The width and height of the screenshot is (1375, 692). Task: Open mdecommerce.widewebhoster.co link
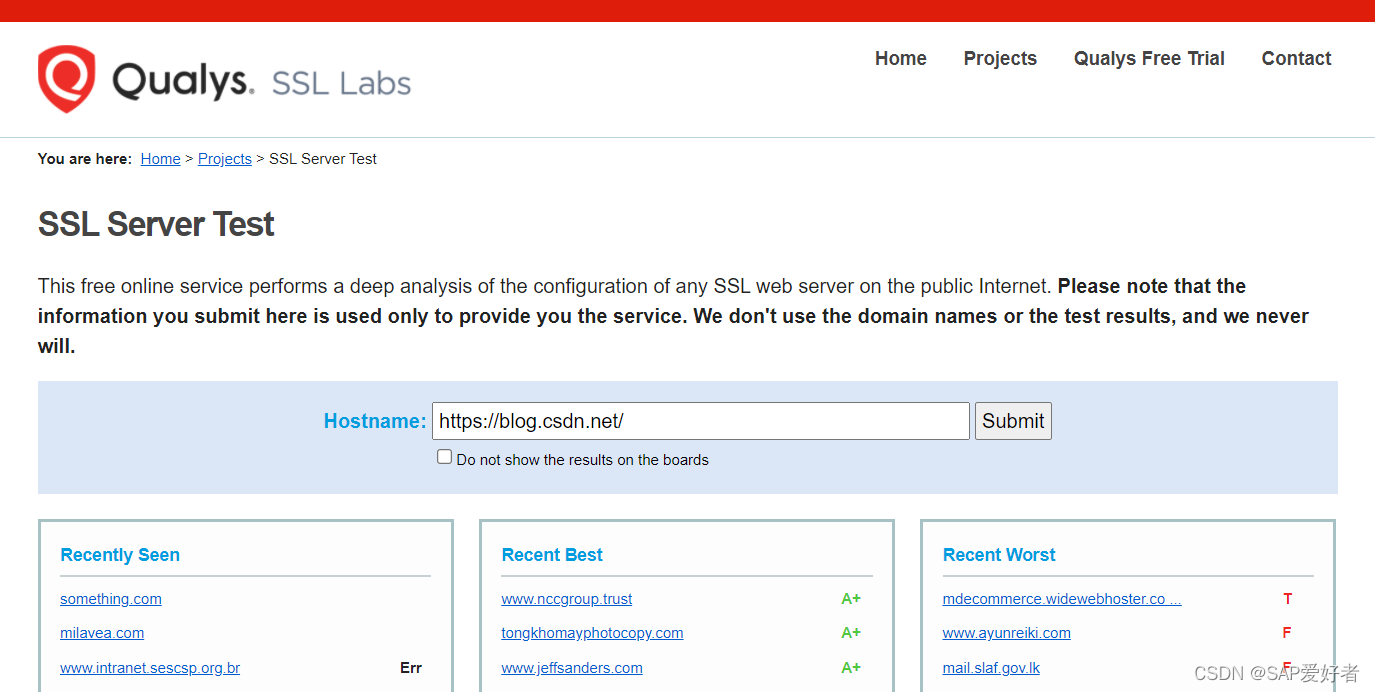point(1062,599)
